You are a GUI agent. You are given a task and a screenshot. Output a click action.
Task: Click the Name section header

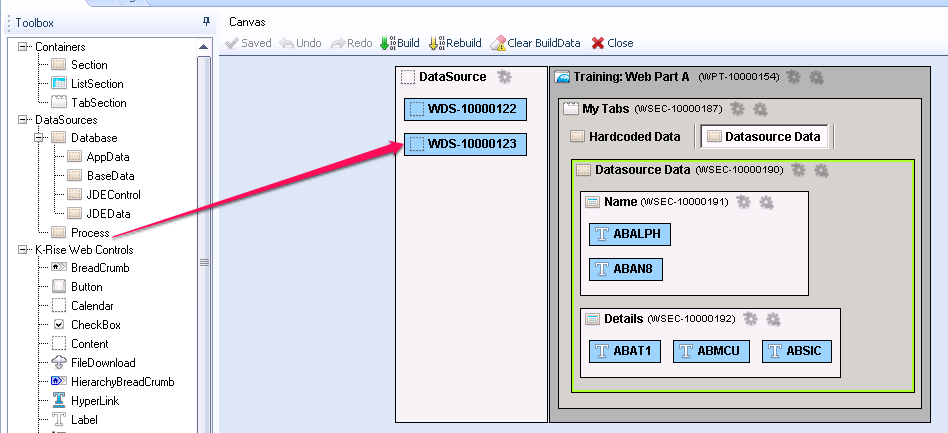[x=620, y=201]
